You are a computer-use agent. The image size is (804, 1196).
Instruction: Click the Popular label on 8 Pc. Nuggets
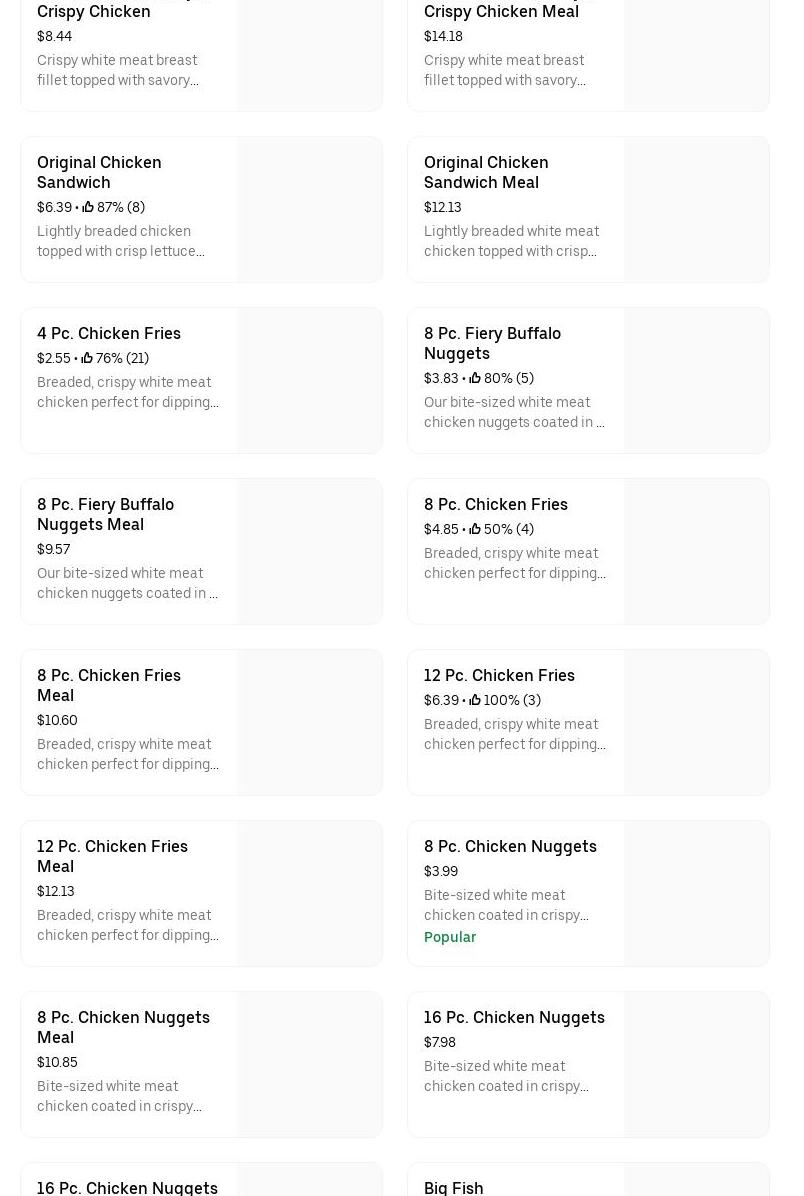click(x=450, y=937)
